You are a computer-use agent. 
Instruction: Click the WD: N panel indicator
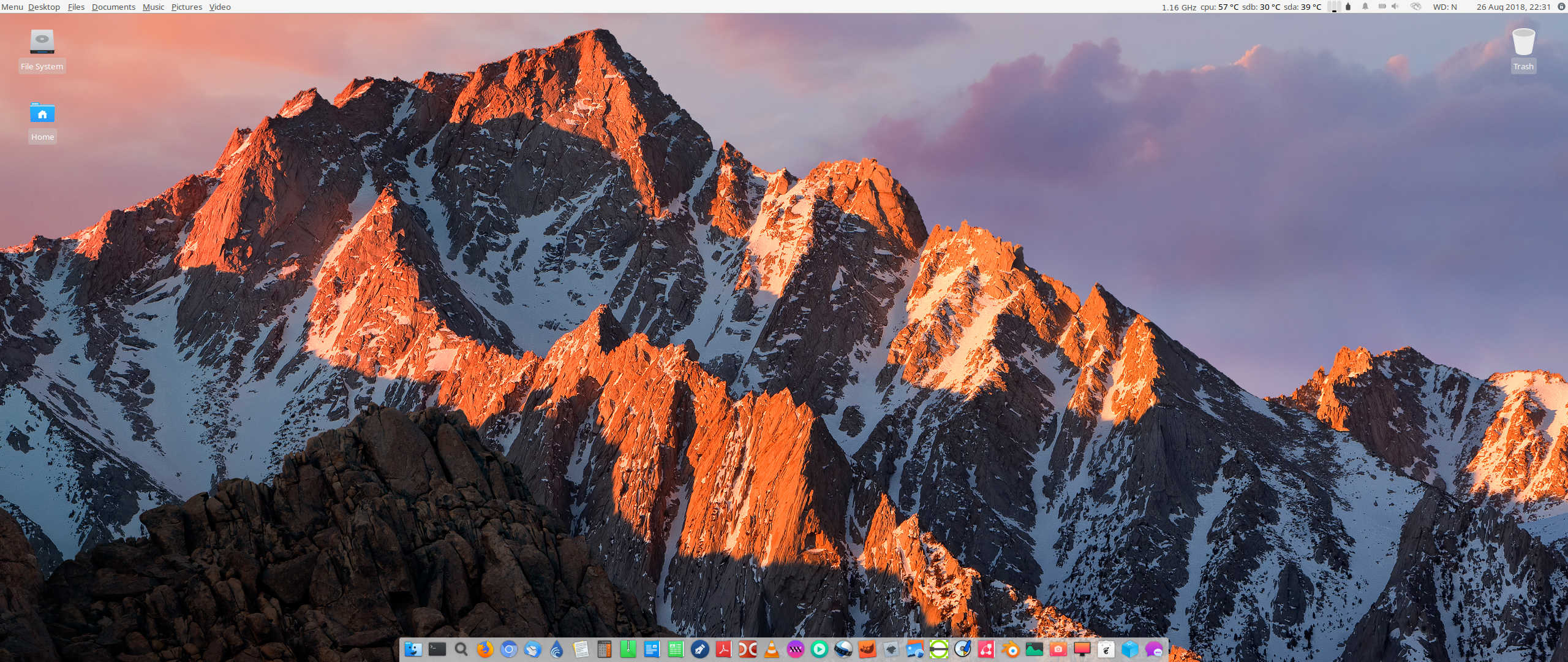1445,7
